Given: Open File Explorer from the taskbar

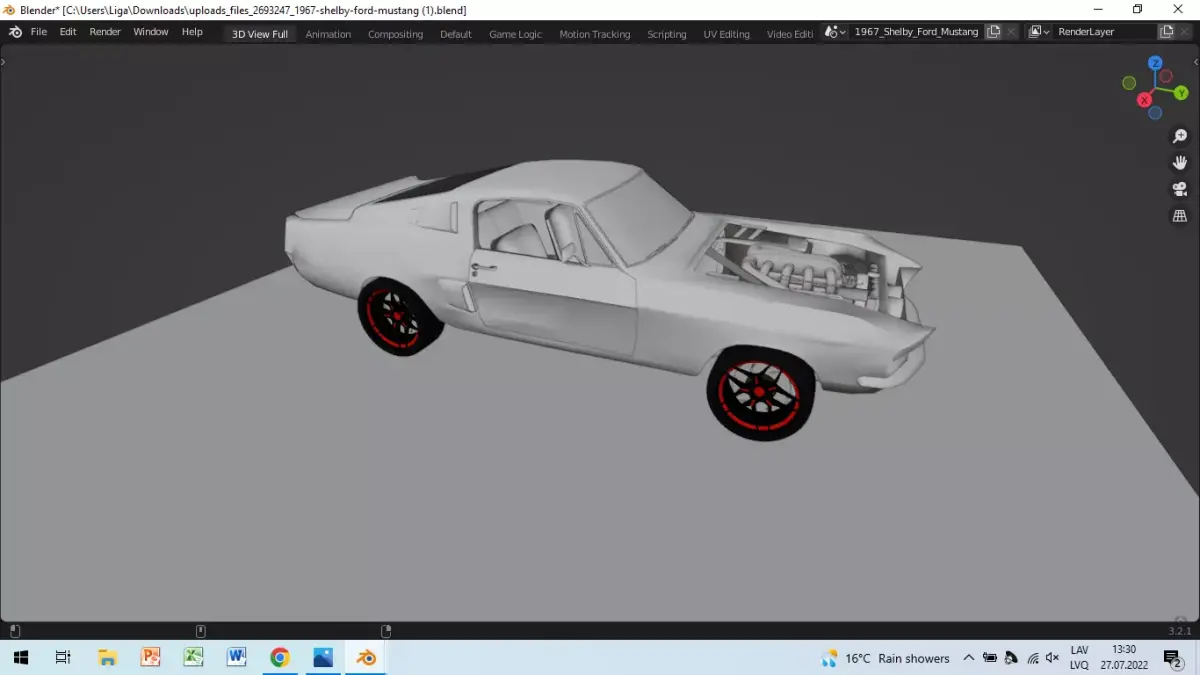Looking at the screenshot, I should [x=107, y=657].
